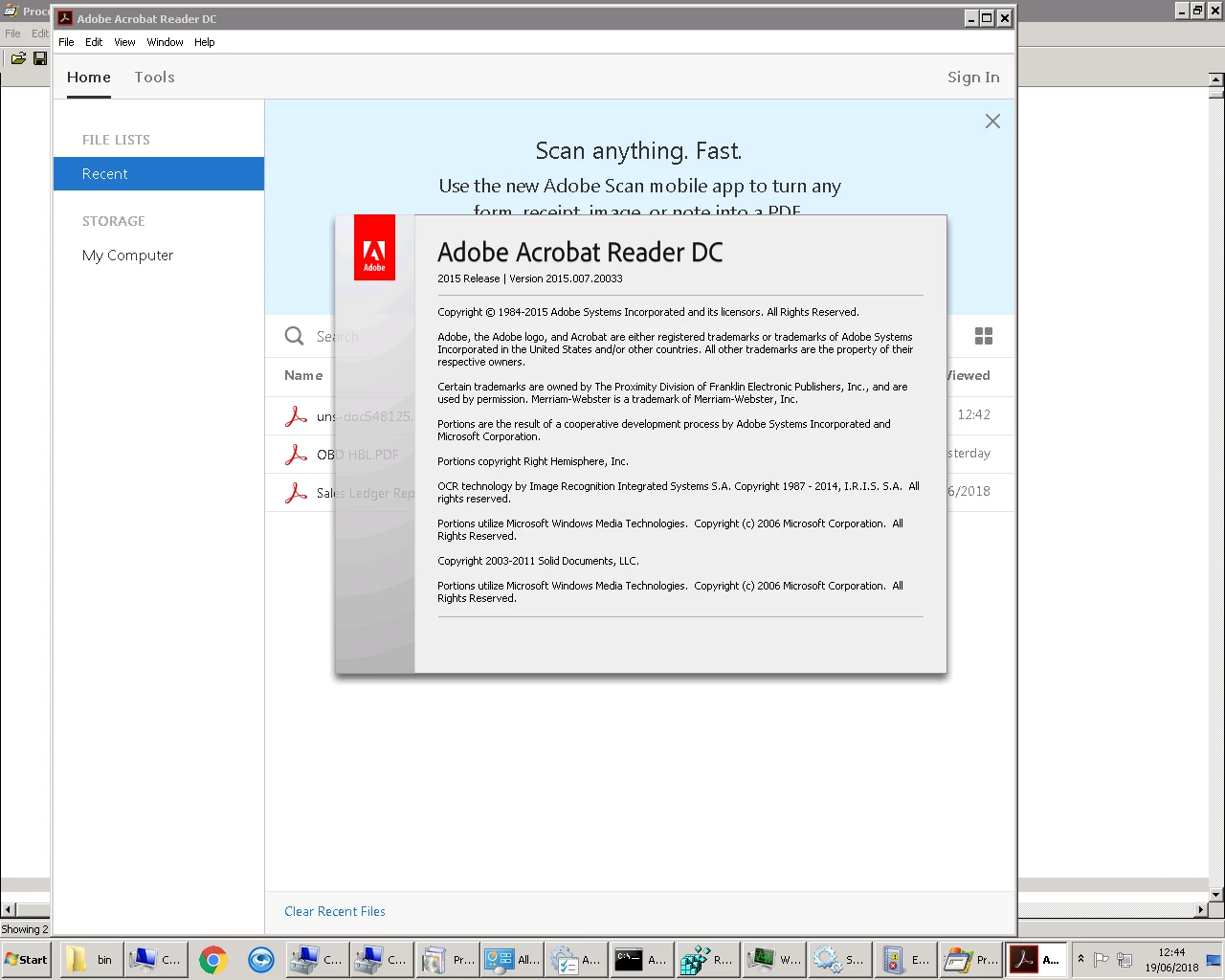This screenshot has width=1225, height=980.
Task: Click the Clear Recent Files link
Action: pos(335,911)
